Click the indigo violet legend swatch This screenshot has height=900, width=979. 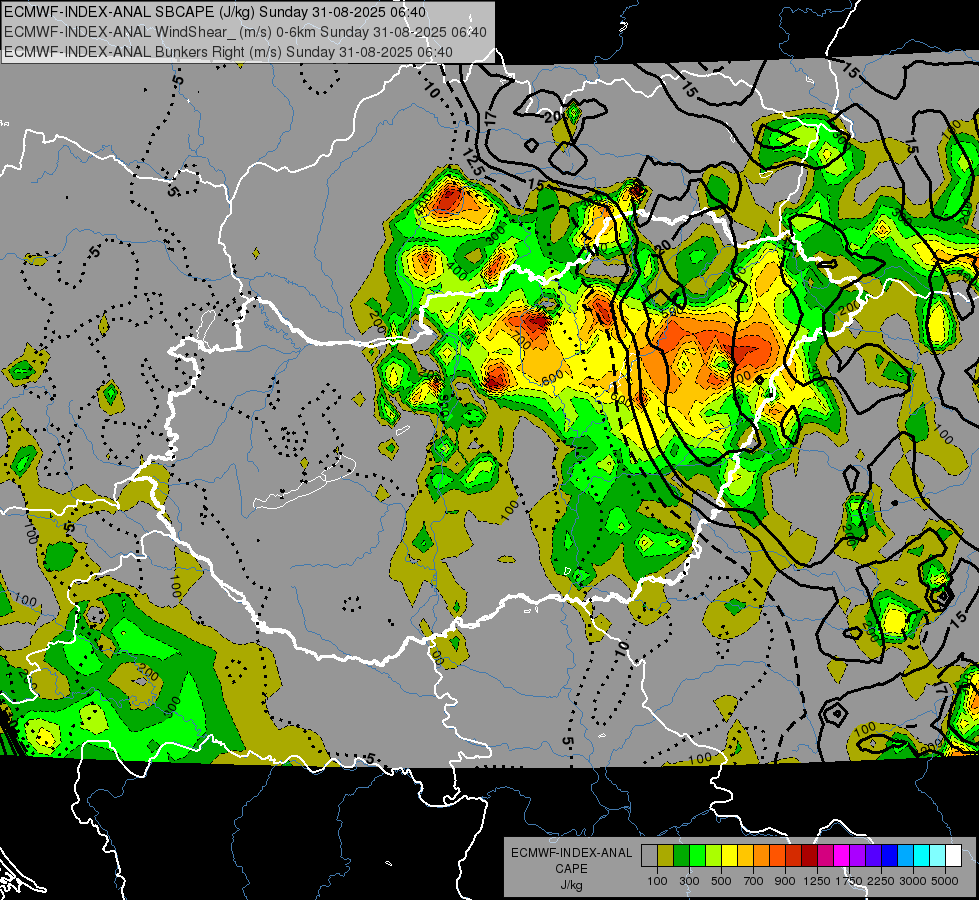(874, 855)
